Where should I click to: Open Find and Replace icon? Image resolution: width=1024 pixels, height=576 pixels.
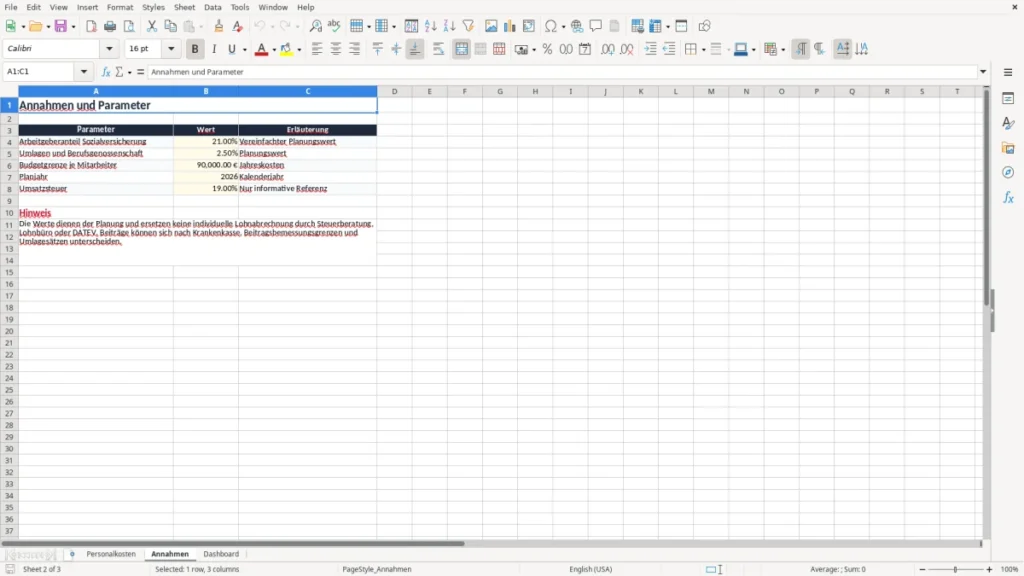point(315,26)
